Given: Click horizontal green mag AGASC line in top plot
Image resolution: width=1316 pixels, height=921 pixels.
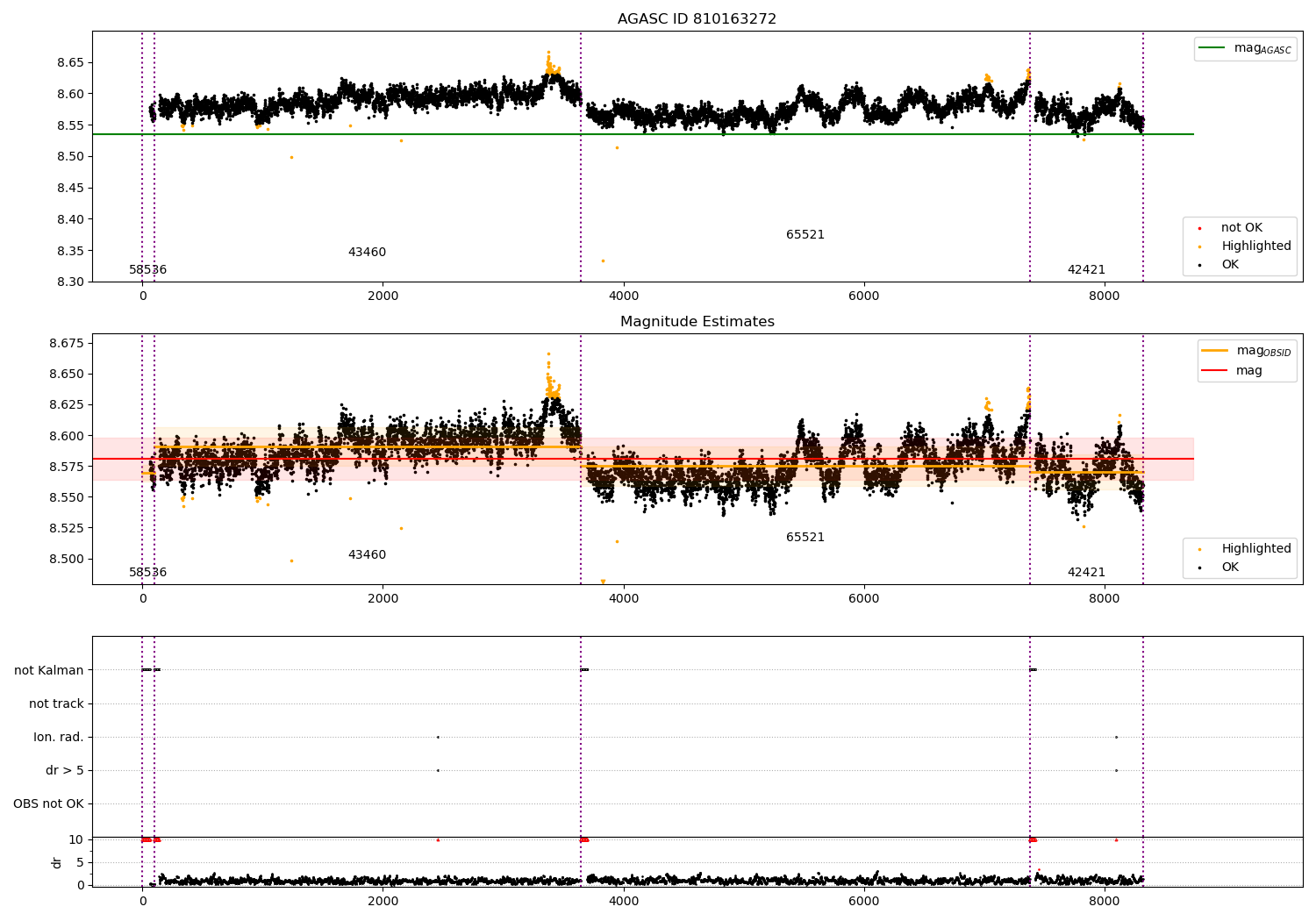Looking at the screenshot, I should (x=643, y=134).
